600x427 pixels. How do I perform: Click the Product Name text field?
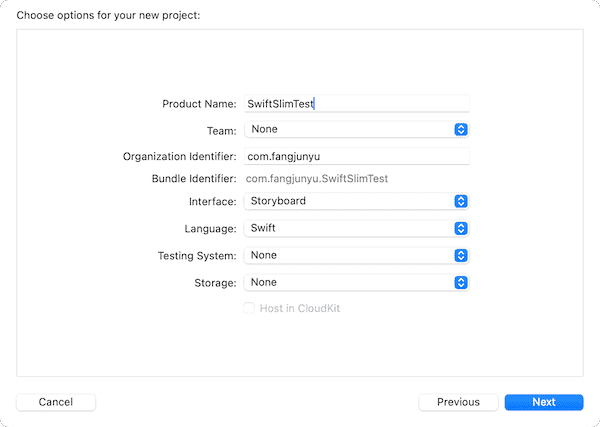(x=356, y=103)
